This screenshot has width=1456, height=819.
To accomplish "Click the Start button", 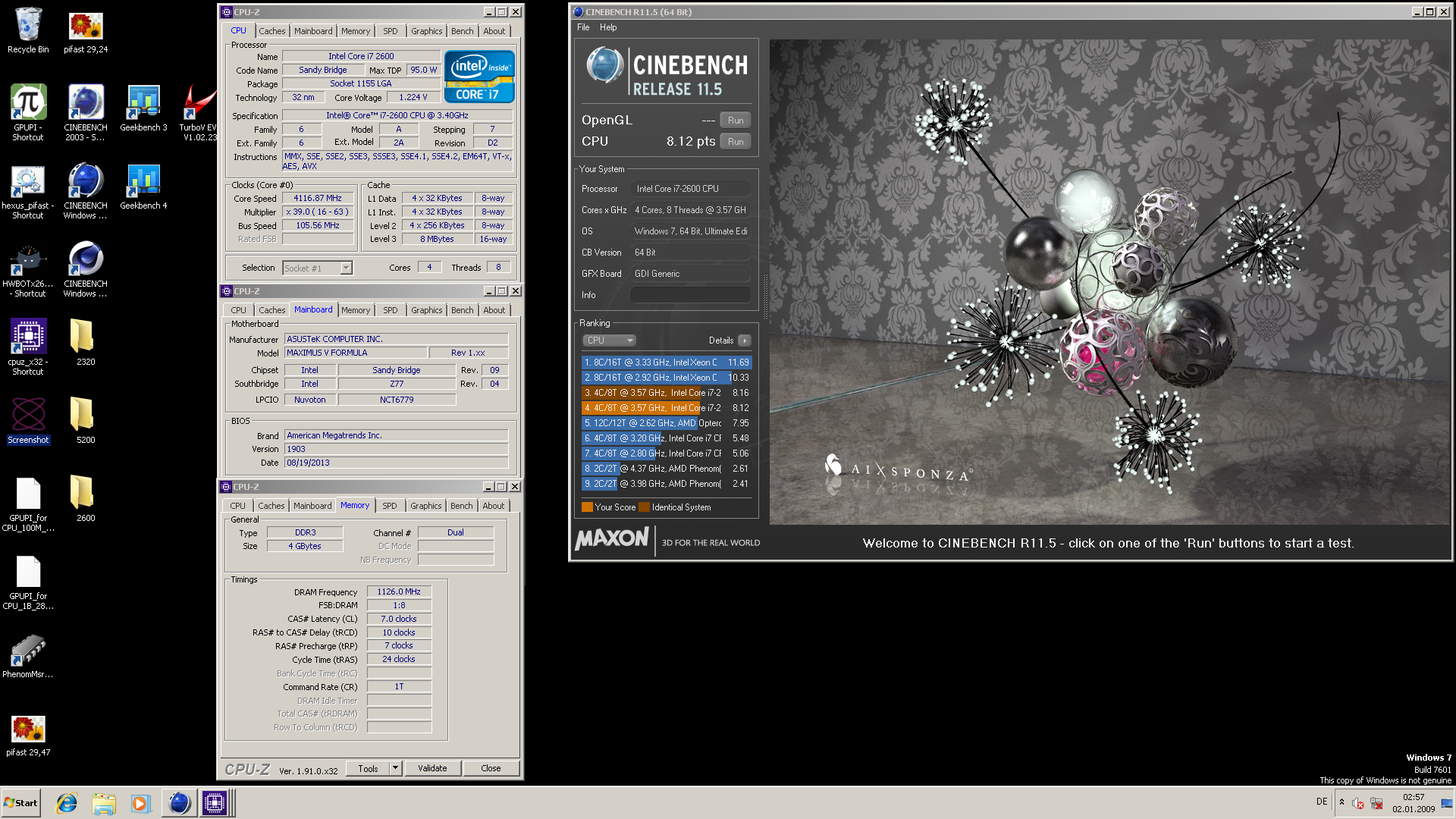I will 20,803.
